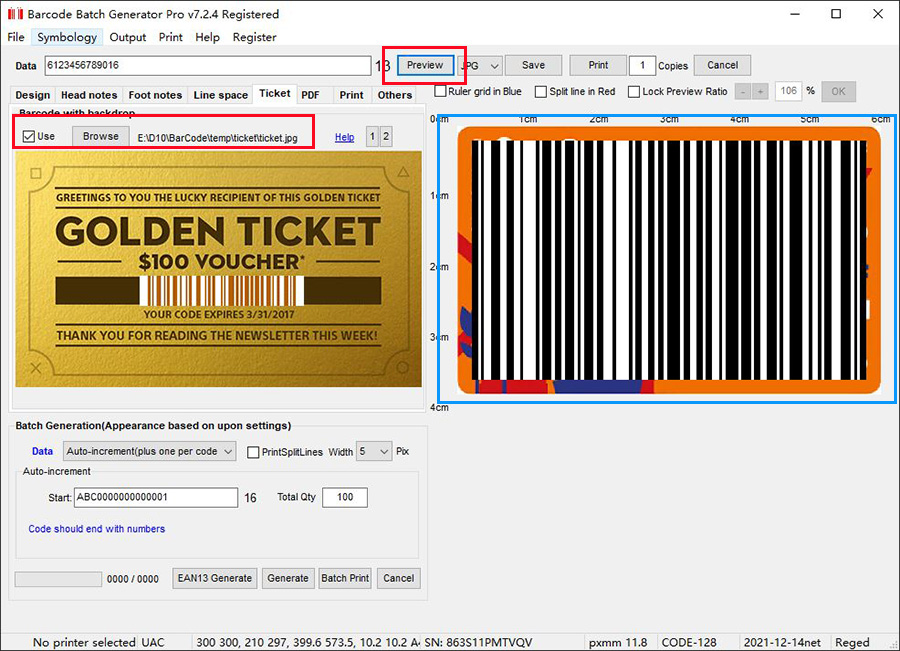The width and height of the screenshot is (900, 651).
Task: Click the Data input field with 6123456789016
Action: [x=208, y=65]
